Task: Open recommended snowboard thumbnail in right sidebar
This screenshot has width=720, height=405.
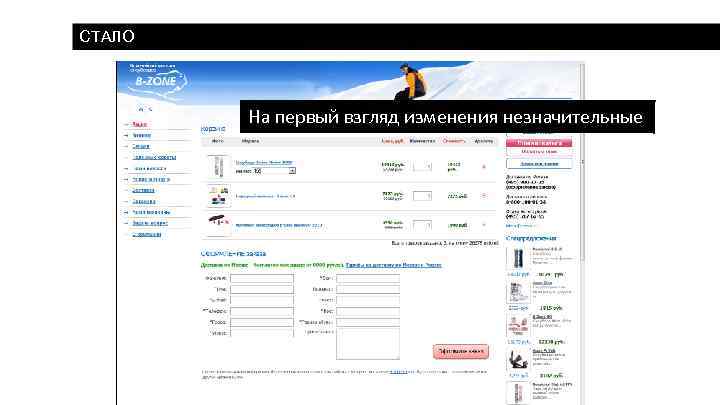Action: click(x=518, y=258)
